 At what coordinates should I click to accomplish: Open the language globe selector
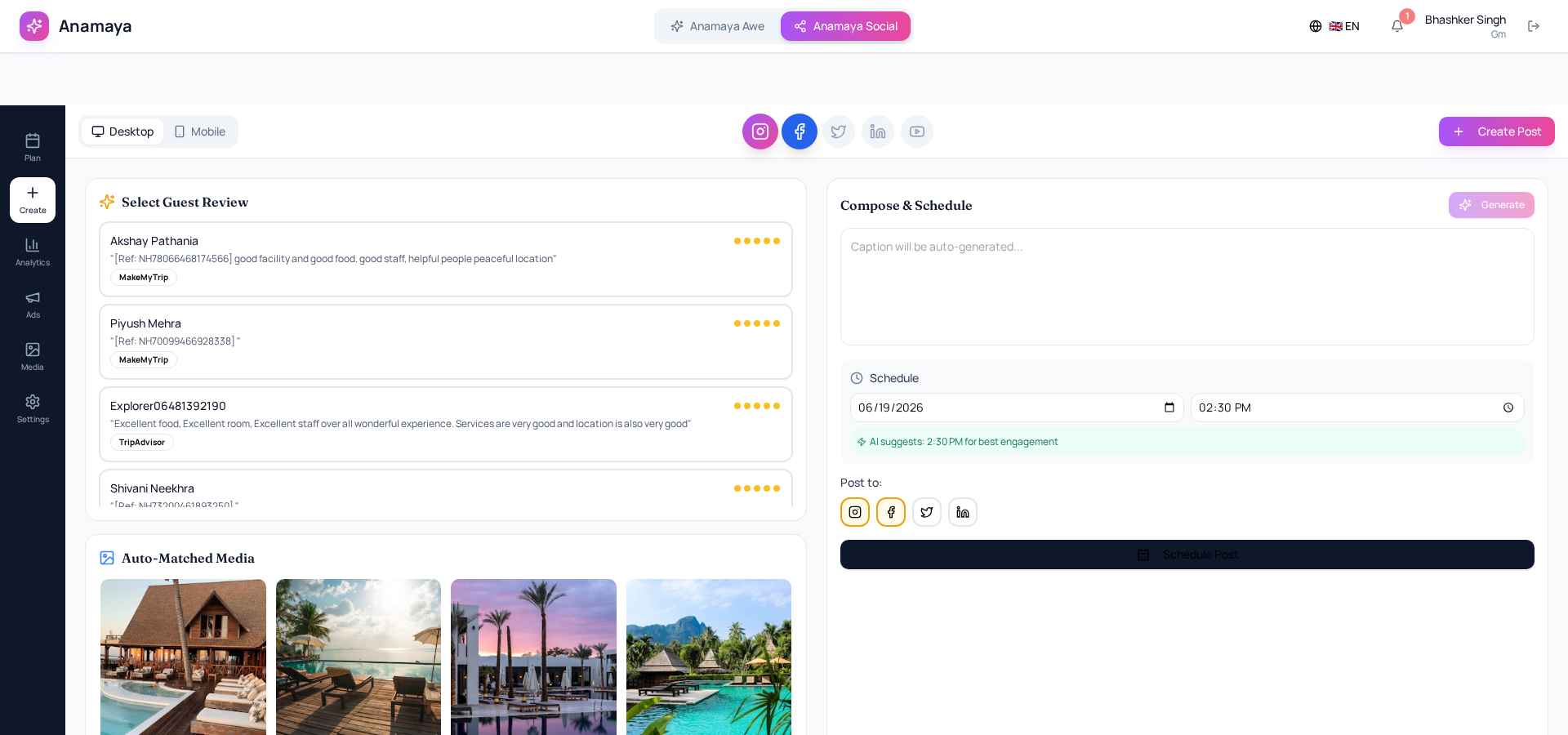(1334, 26)
